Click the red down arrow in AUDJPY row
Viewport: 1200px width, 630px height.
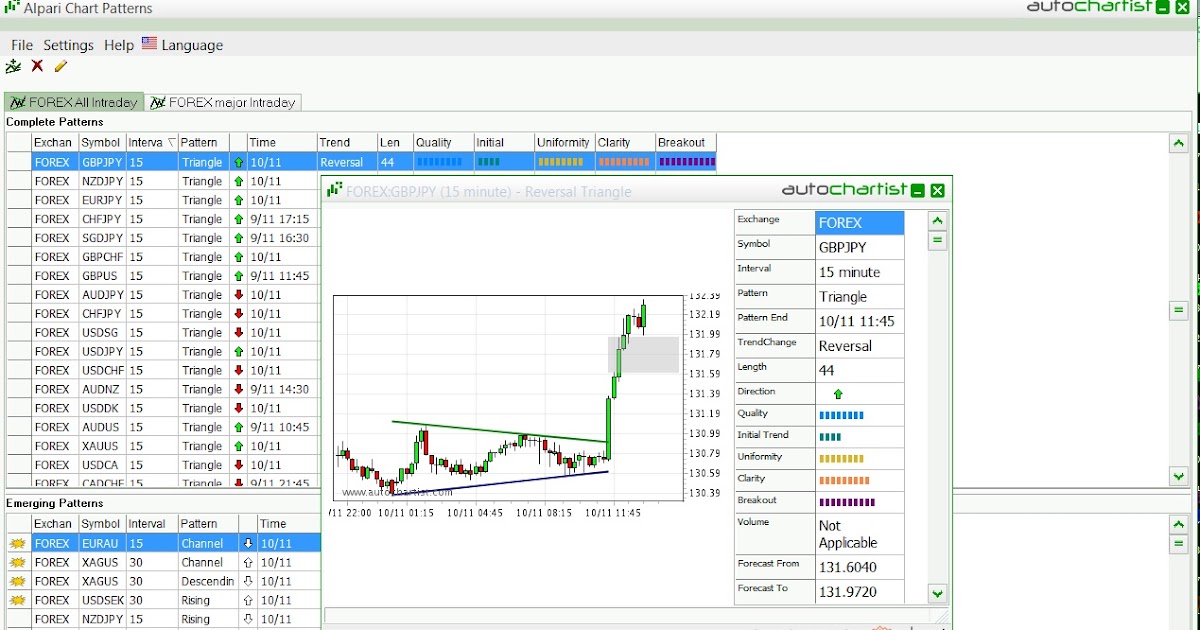tap(238, 295)
